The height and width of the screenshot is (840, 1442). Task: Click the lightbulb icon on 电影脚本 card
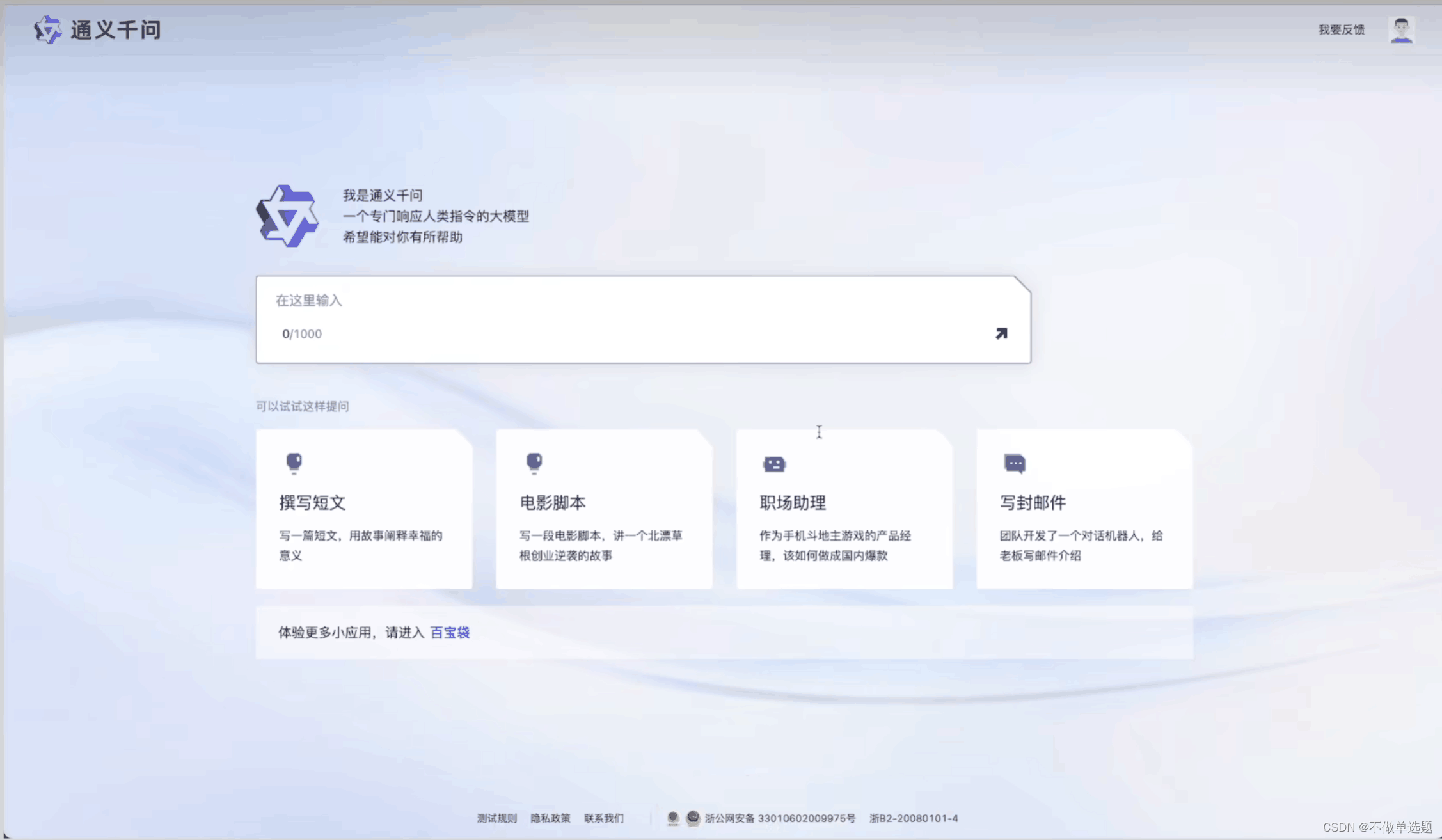(x=534, y=463)
